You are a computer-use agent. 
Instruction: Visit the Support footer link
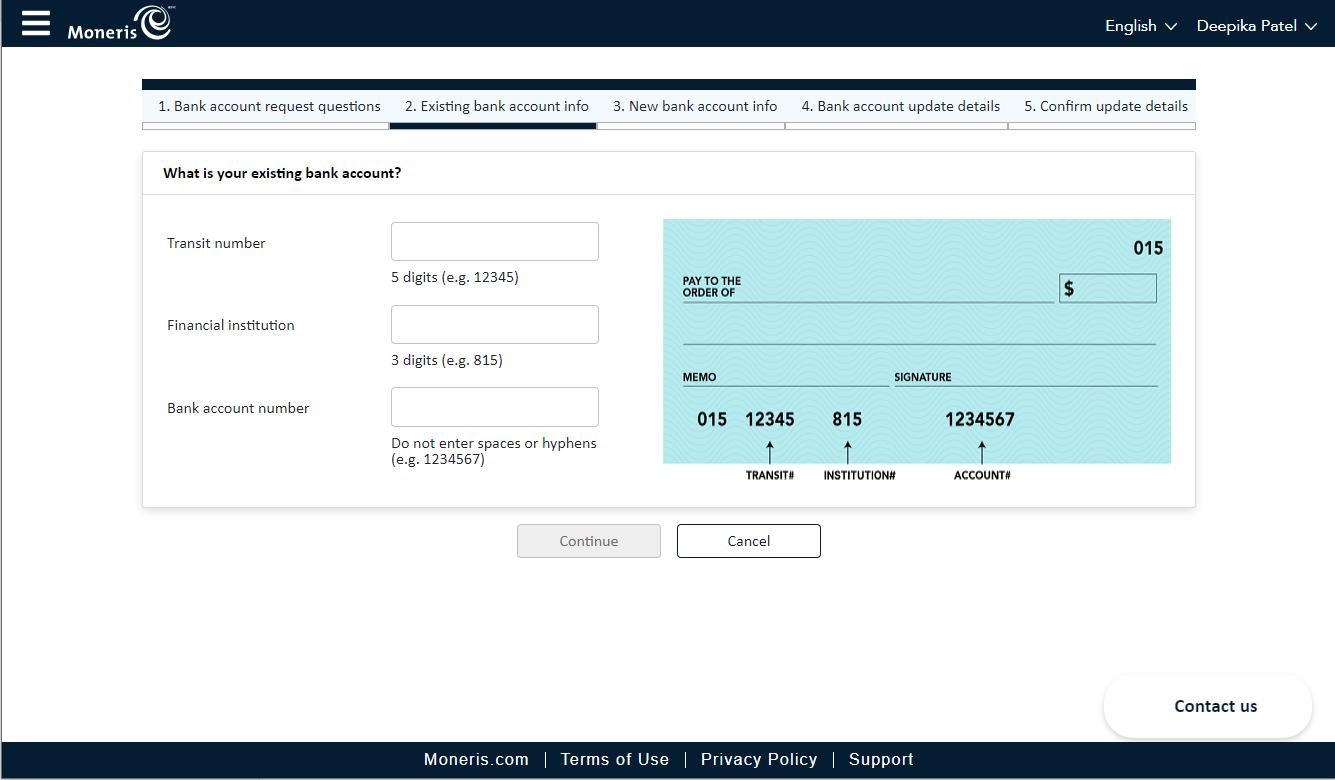880,759
